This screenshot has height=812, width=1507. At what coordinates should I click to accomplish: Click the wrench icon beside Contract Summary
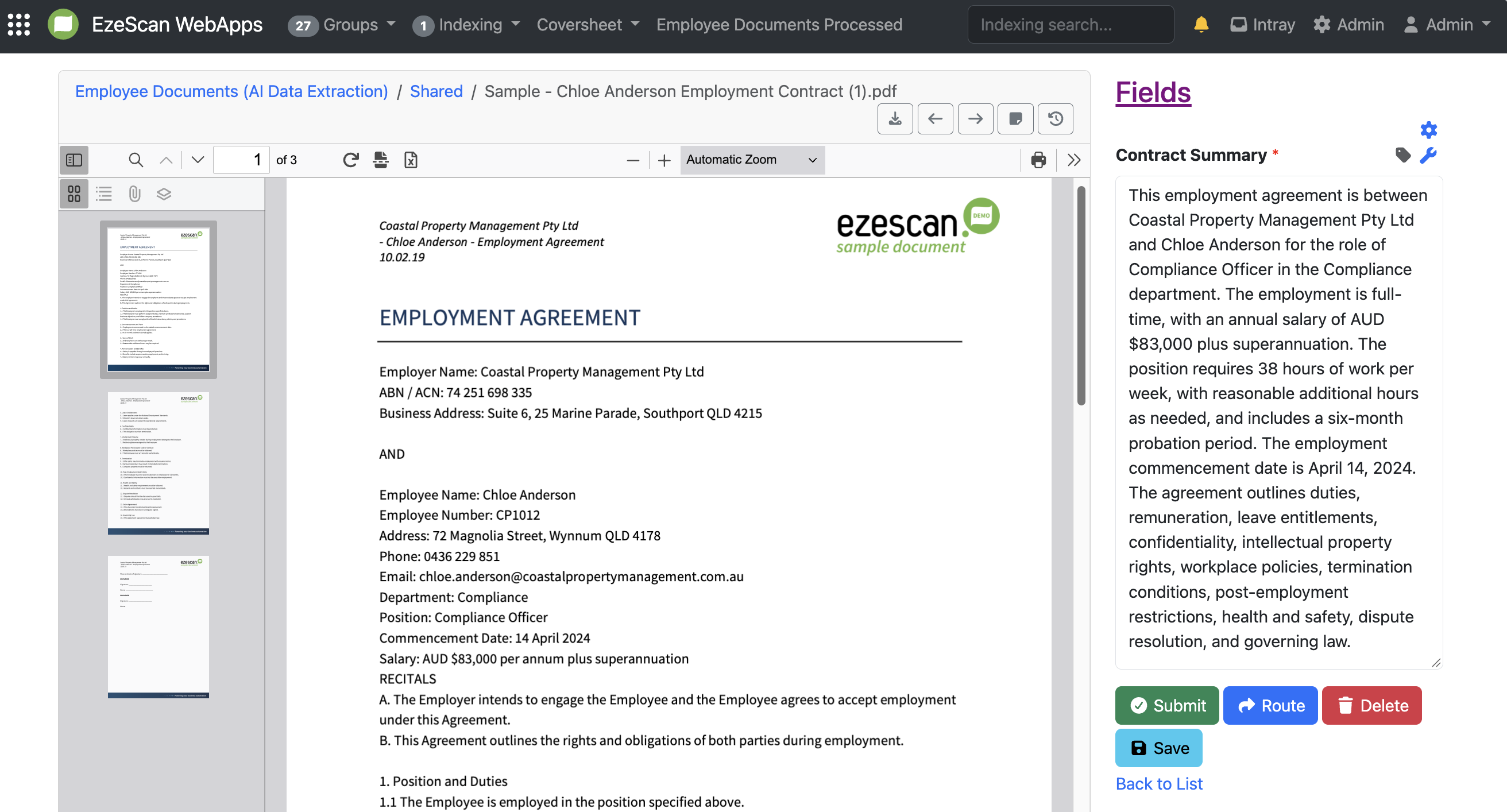point(1429,155)
